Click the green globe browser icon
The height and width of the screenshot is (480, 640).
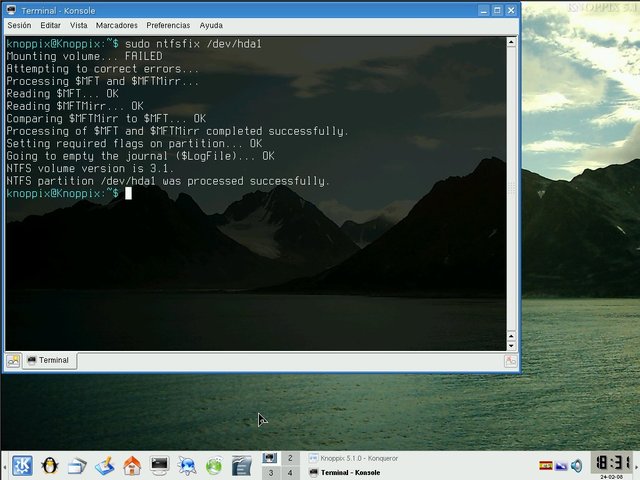[x=214, y=466]
